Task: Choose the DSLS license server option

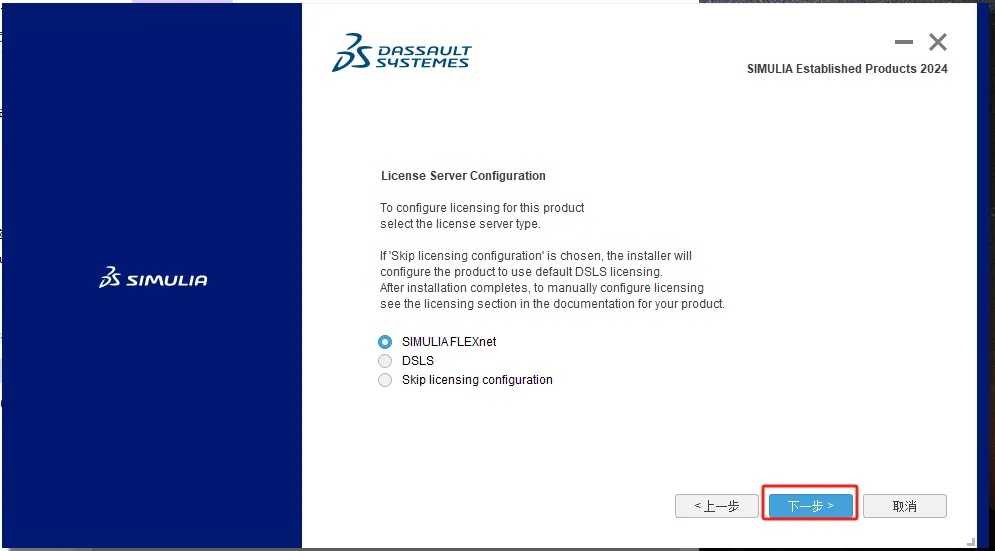Action: click(385, 361)
